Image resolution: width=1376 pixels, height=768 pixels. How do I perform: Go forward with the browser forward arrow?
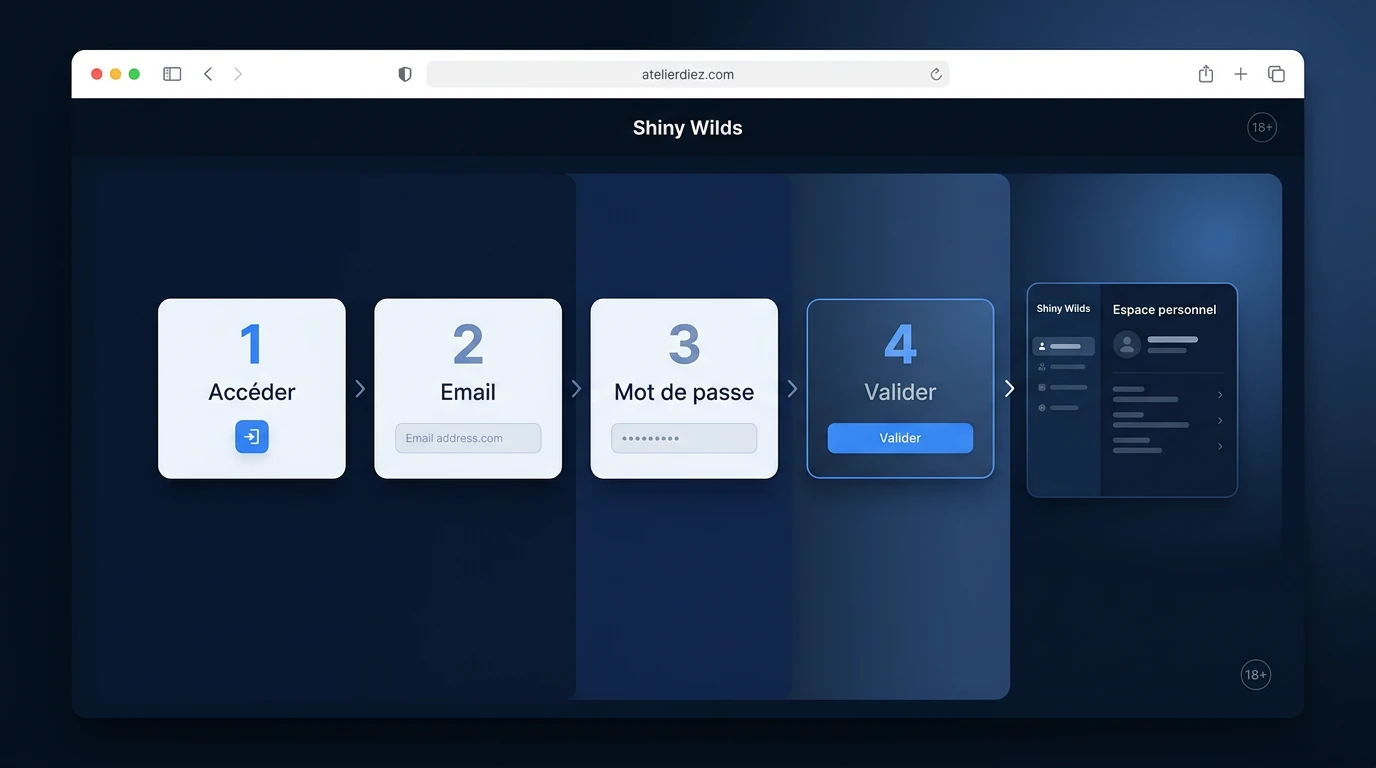(237, 74)
